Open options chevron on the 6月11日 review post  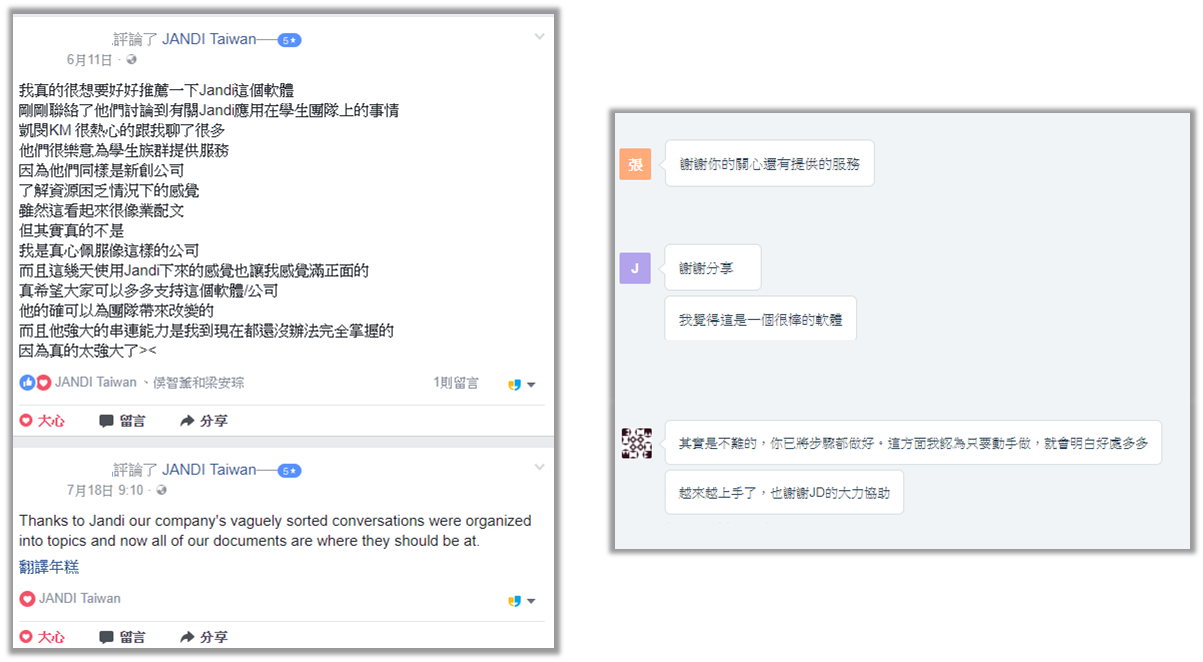[539, 37]
